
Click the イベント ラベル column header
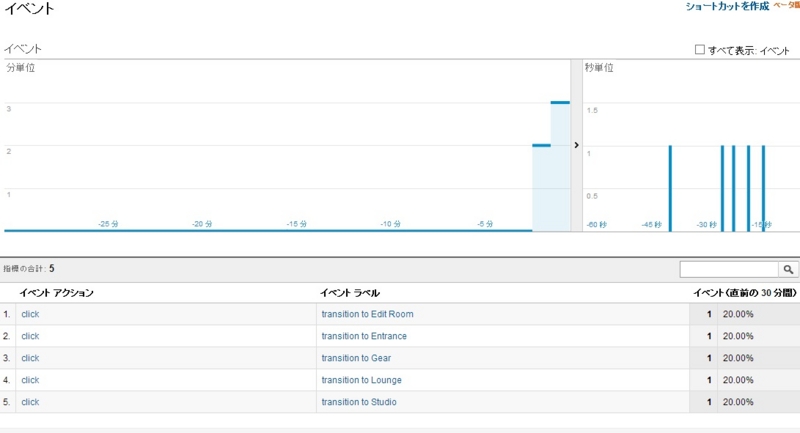click(x=349, y=293)
